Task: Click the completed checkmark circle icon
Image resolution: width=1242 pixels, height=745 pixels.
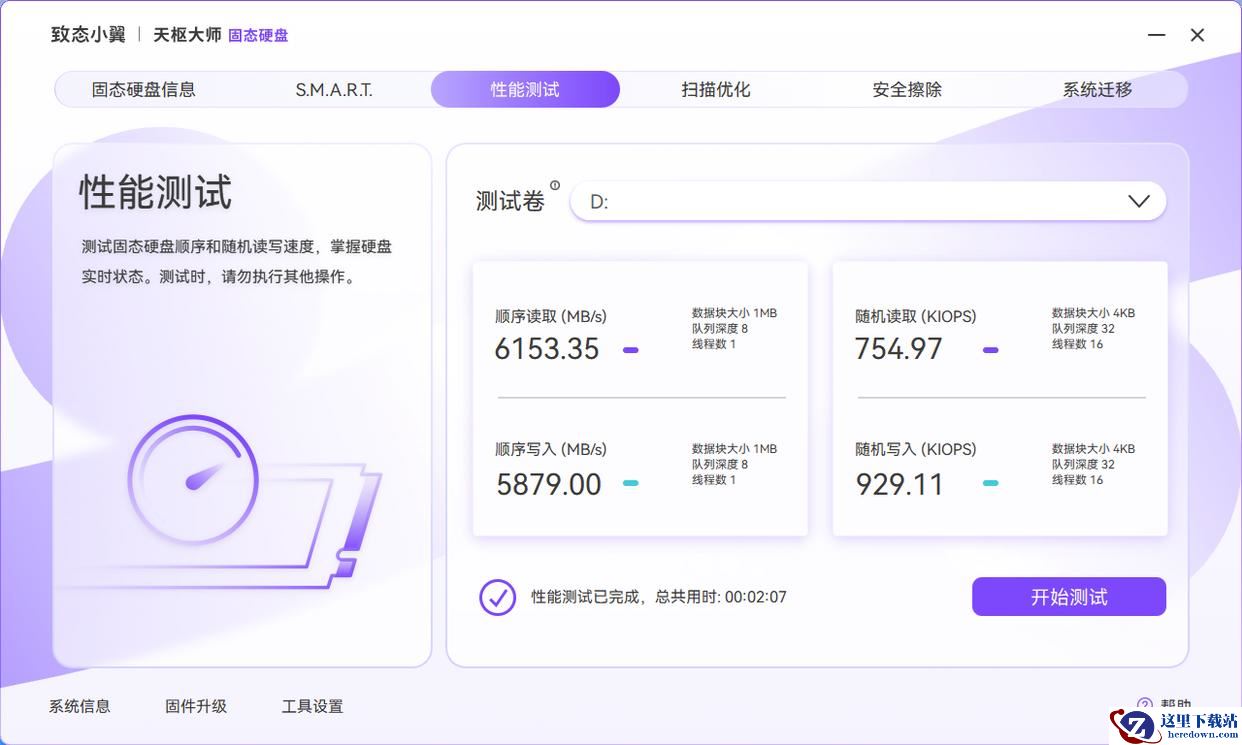Action: point(497,597)
